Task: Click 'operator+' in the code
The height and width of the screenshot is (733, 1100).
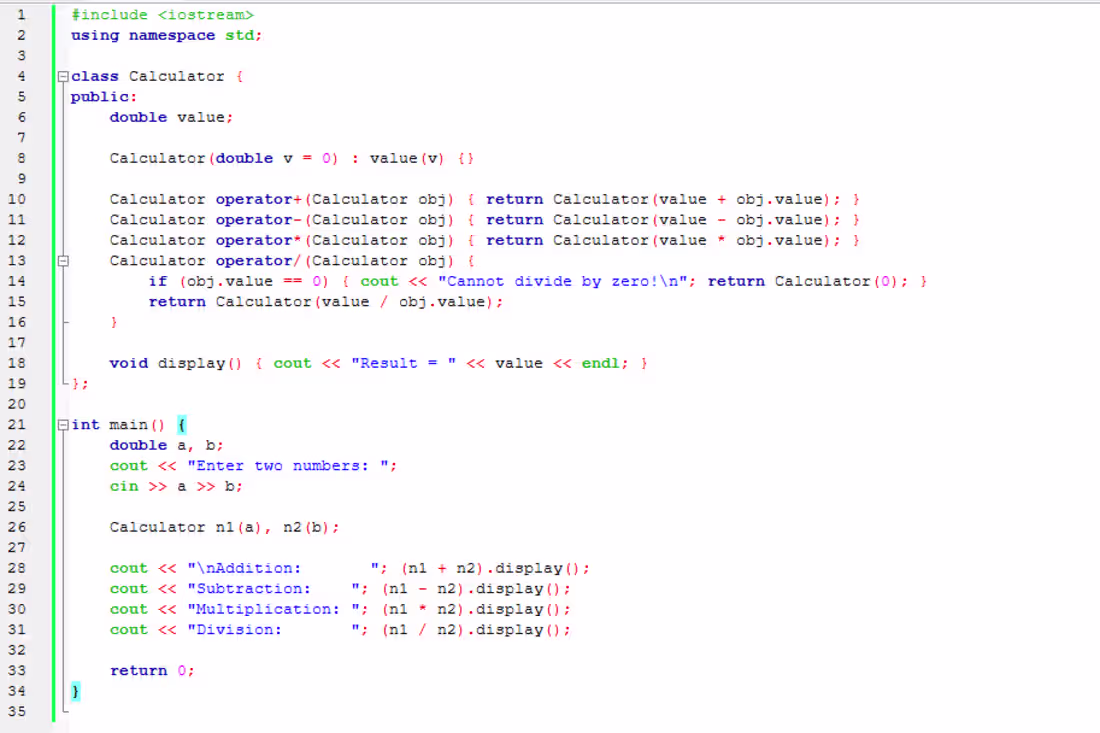Action: [259, 199]
